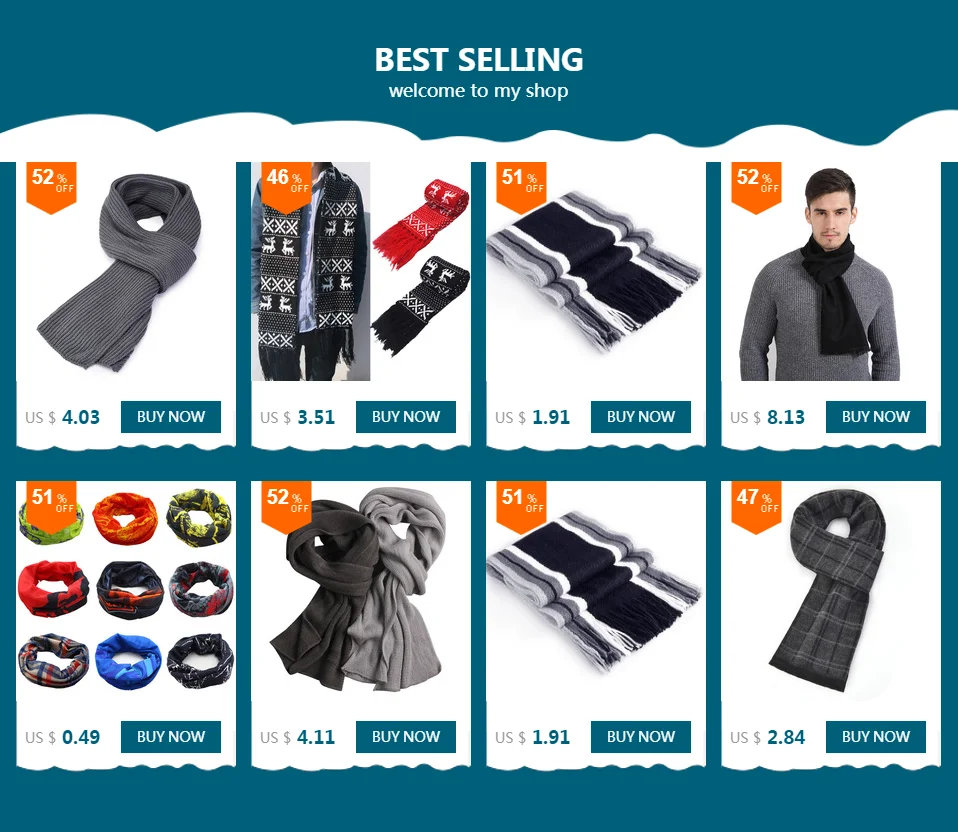The width and height of the screenshot is (958, 832).
Task: Click the US $ 2.84 price label
Action: (x=767, y=737)
